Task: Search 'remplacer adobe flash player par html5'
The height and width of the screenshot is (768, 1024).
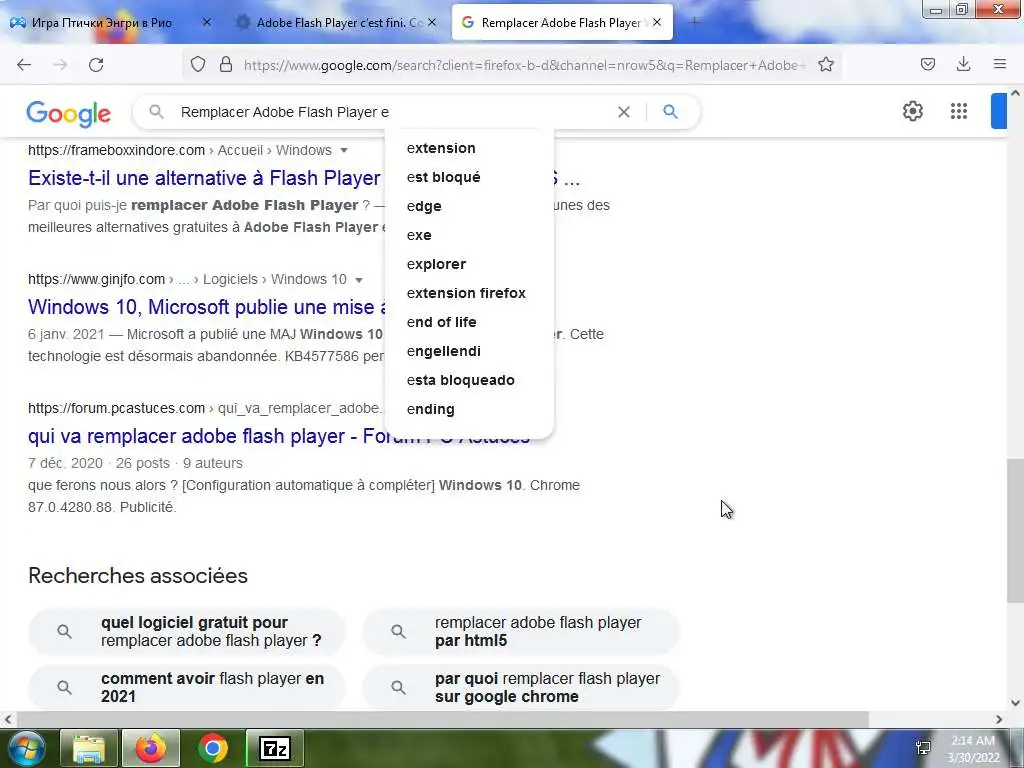Action: [x=521, y=632]
